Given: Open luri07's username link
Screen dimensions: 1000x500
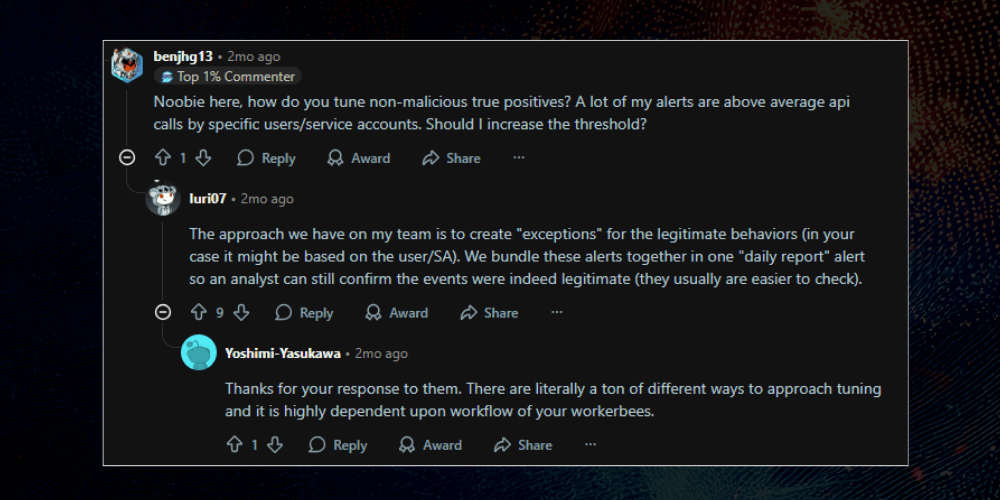Looking at the screenshot, I should (208, 199).
